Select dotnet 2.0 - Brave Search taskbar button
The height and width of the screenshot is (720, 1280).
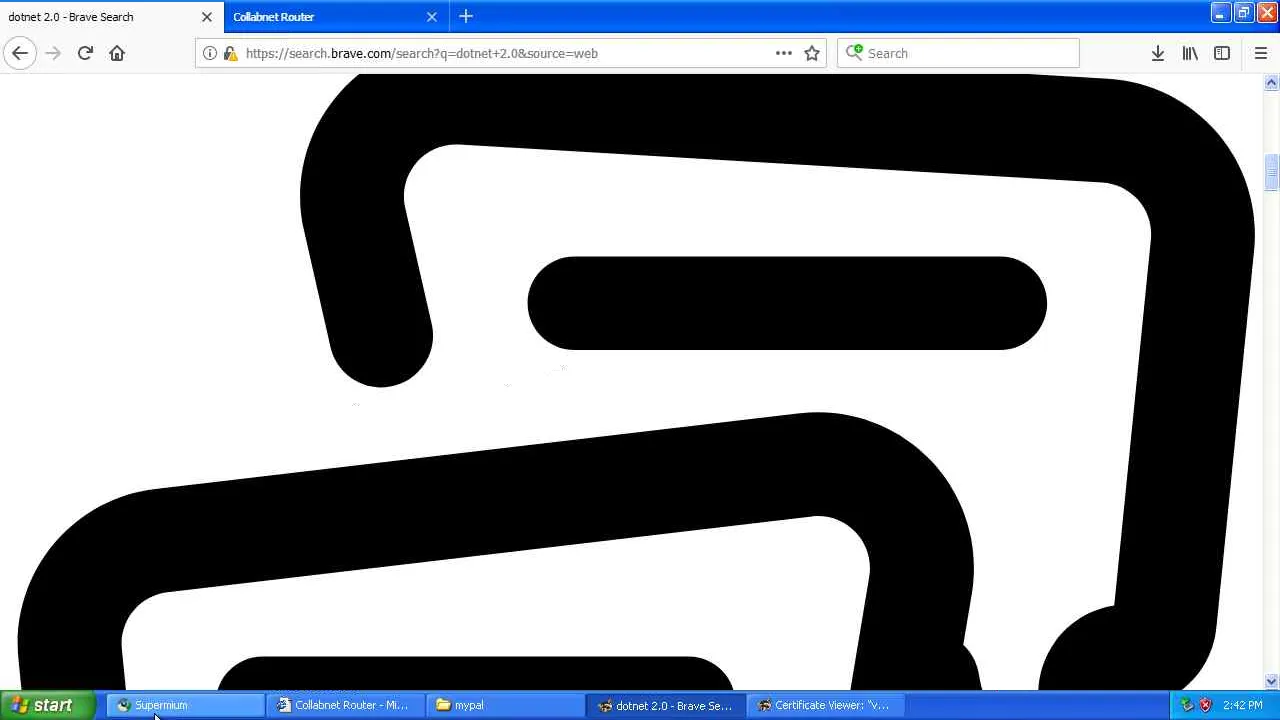(x=666, y=705)
